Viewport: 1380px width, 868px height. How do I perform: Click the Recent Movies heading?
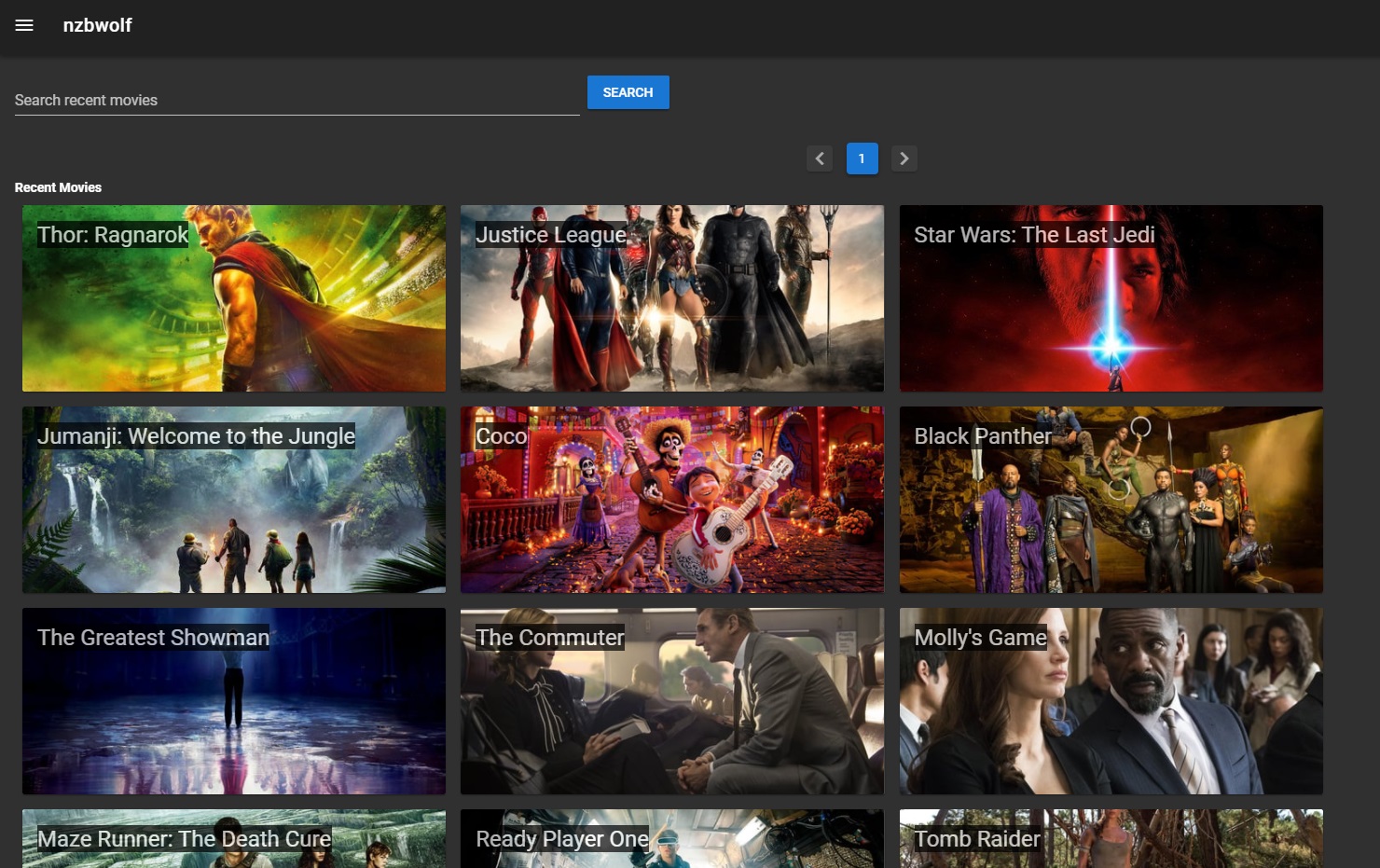click(x=58, y=187)
